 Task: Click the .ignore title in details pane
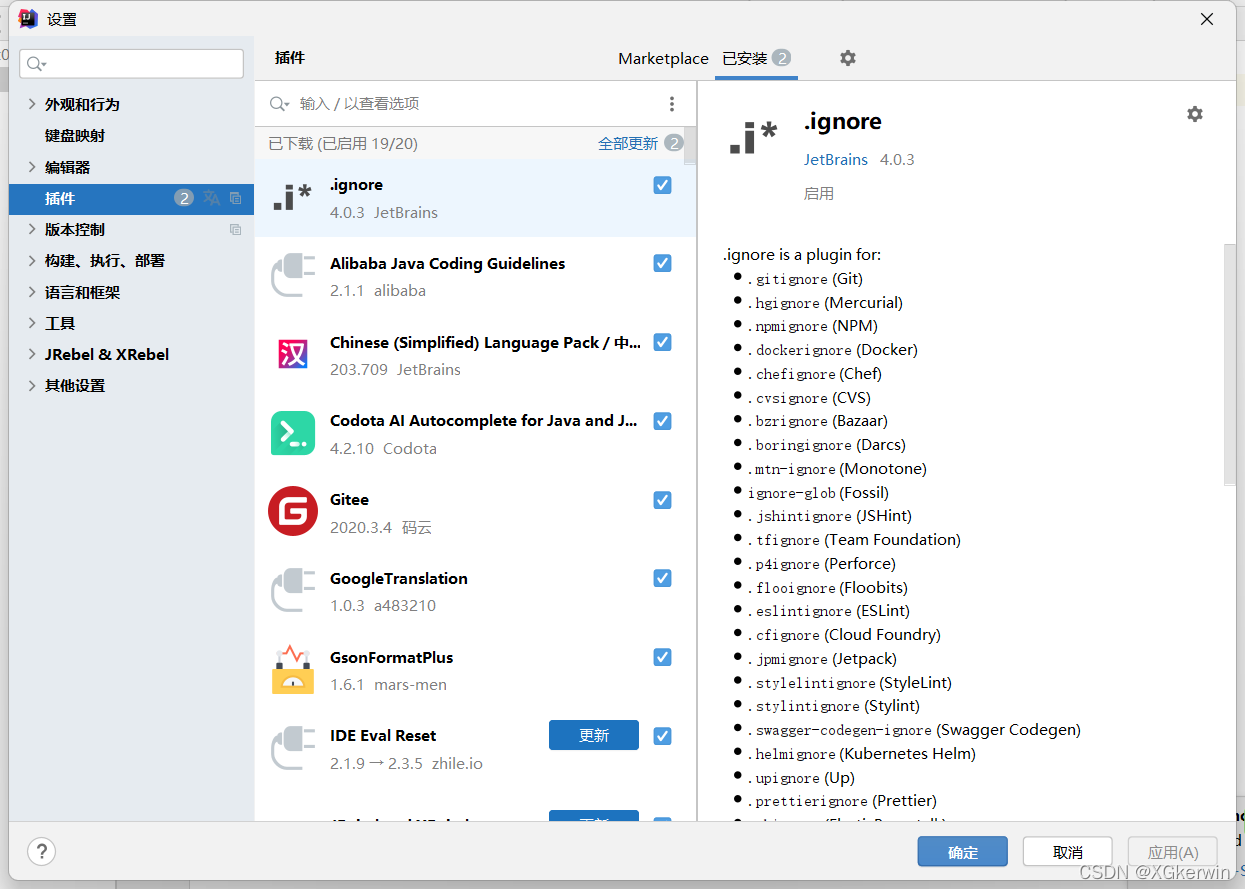point(843,121)
